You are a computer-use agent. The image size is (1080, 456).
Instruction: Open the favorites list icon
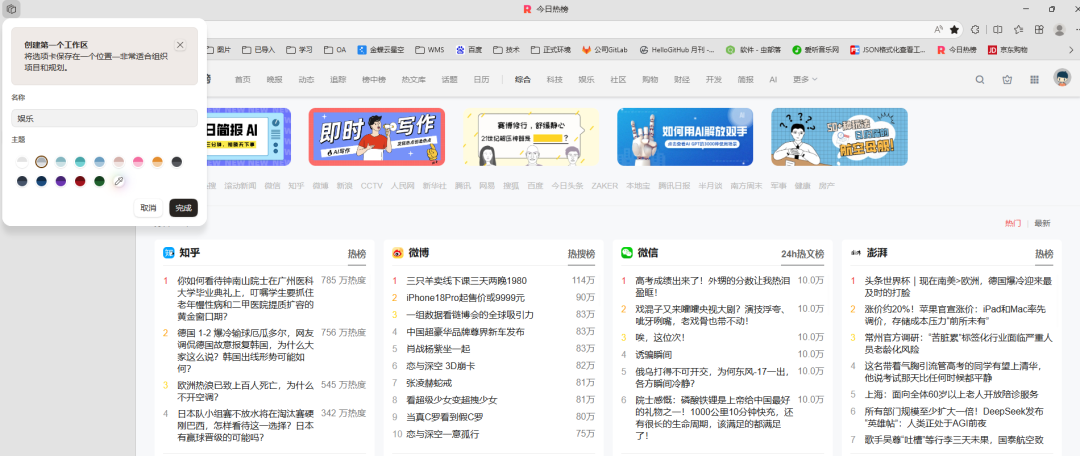1019,30
